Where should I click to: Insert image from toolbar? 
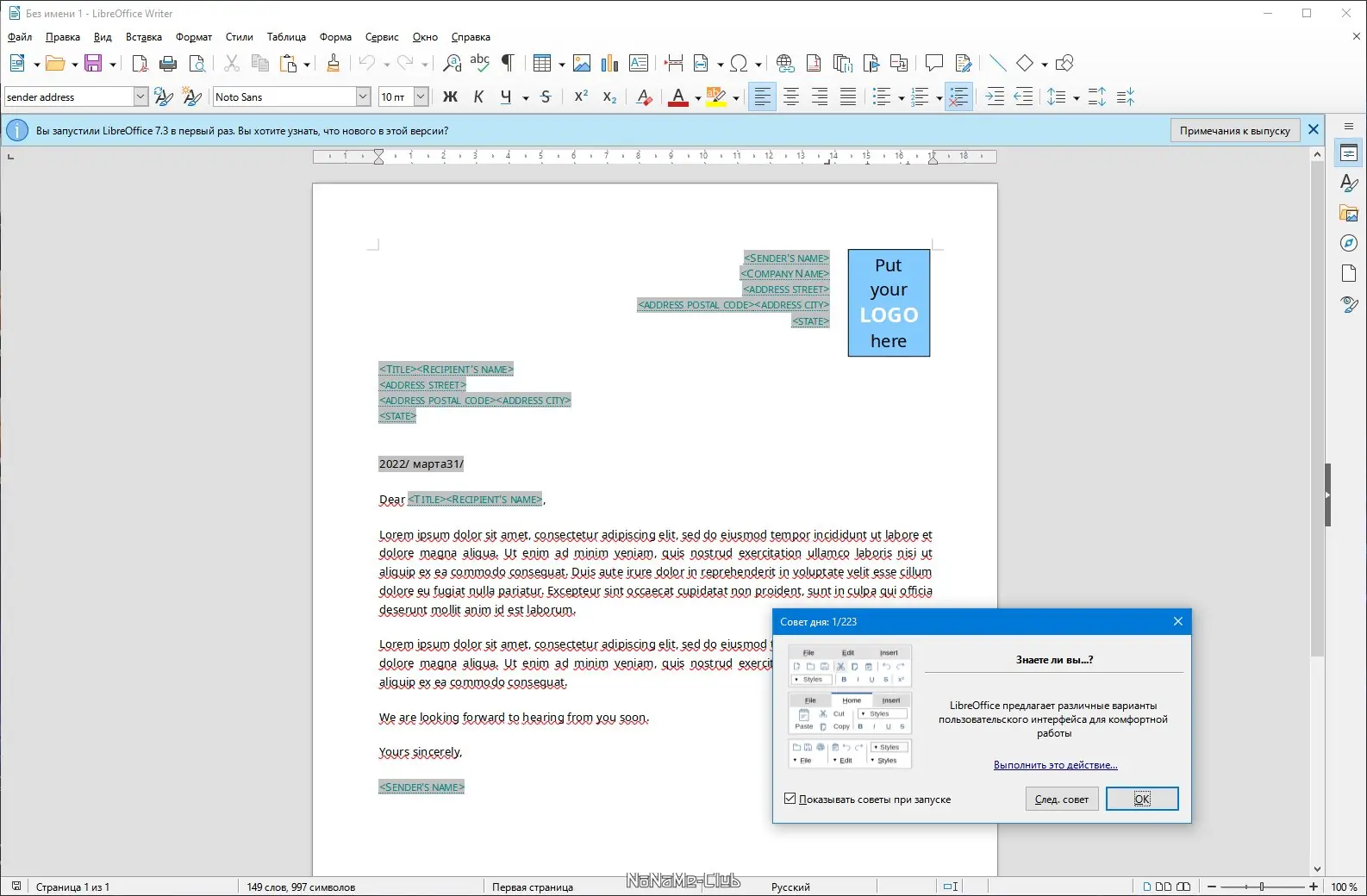pos(582,63)
